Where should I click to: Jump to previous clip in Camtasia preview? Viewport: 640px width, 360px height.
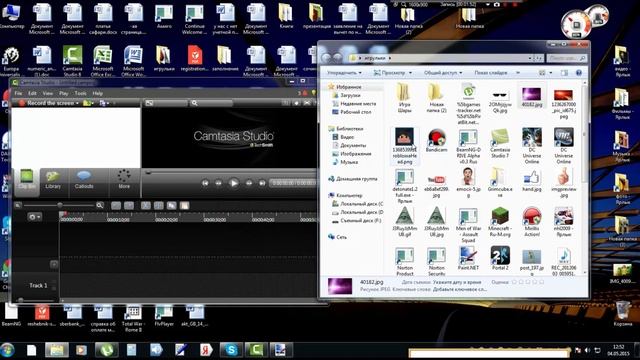pyautogui.click(x=205, y=183)
